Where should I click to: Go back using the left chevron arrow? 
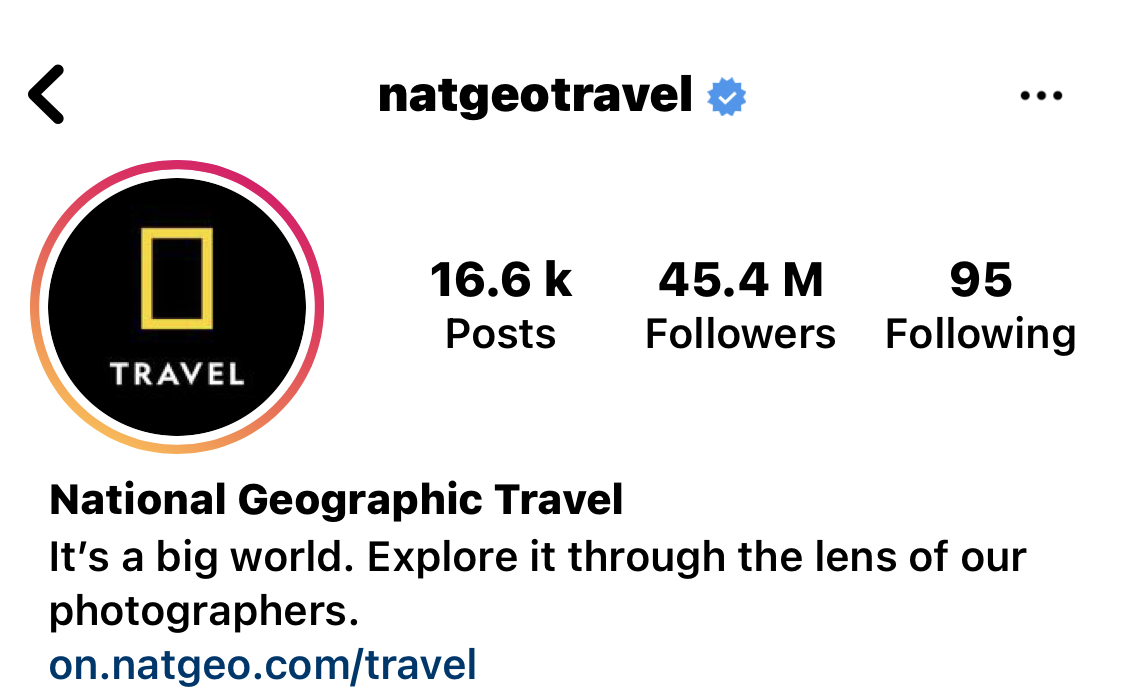pyautogui.click(x=47, y=95)
